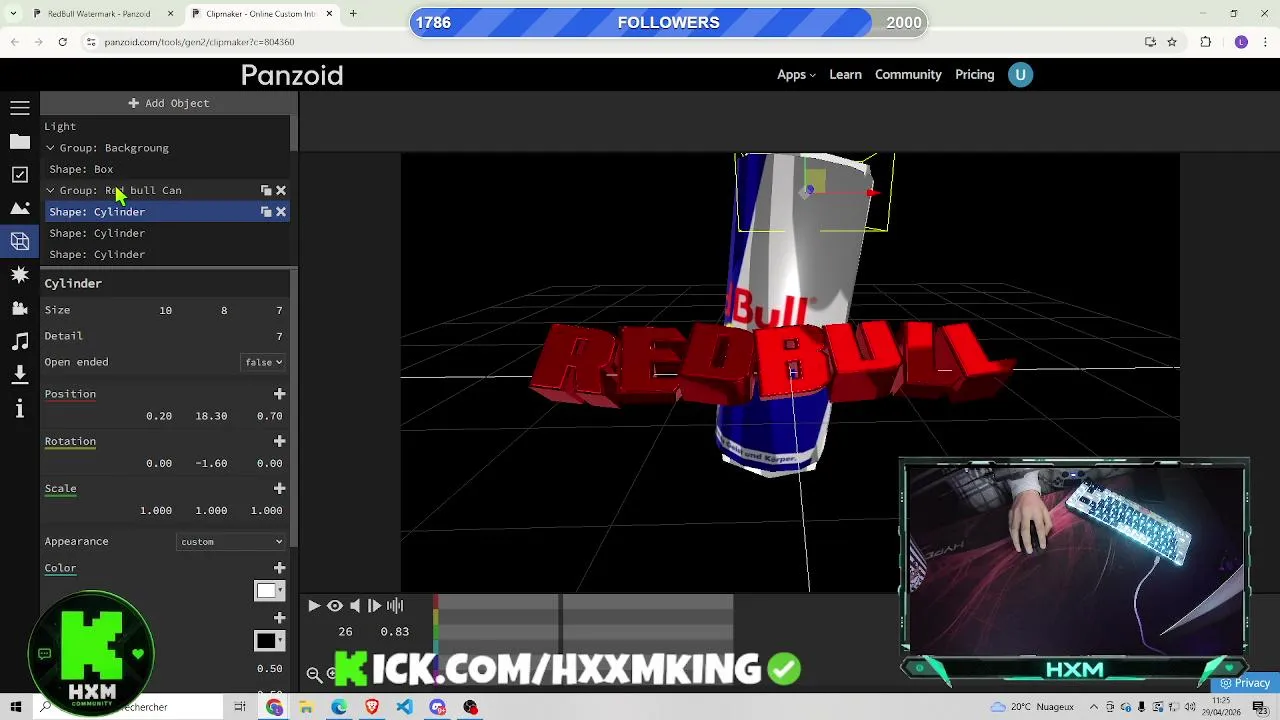
Task: Open the white color swatch picker
Action: tap(269, 591)
